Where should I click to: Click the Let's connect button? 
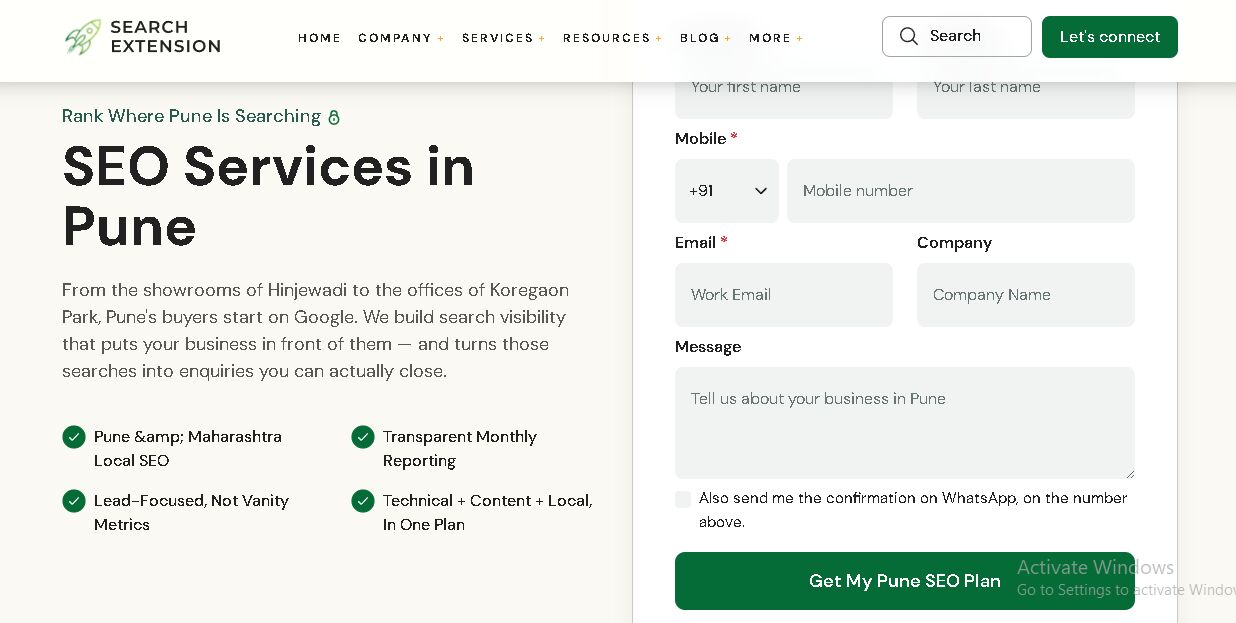1110,37
